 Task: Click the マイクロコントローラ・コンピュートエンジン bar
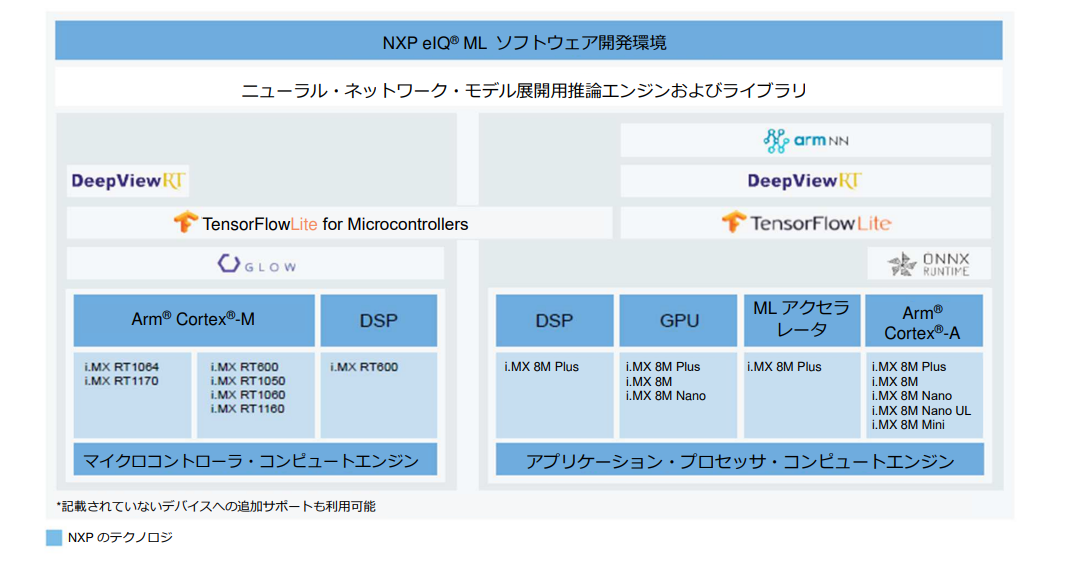tap(255, 460)
